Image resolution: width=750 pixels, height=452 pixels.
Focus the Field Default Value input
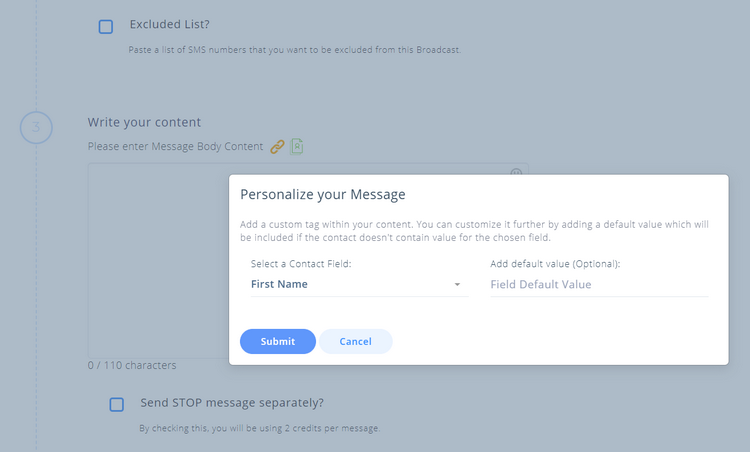click(x=598, y=284)
